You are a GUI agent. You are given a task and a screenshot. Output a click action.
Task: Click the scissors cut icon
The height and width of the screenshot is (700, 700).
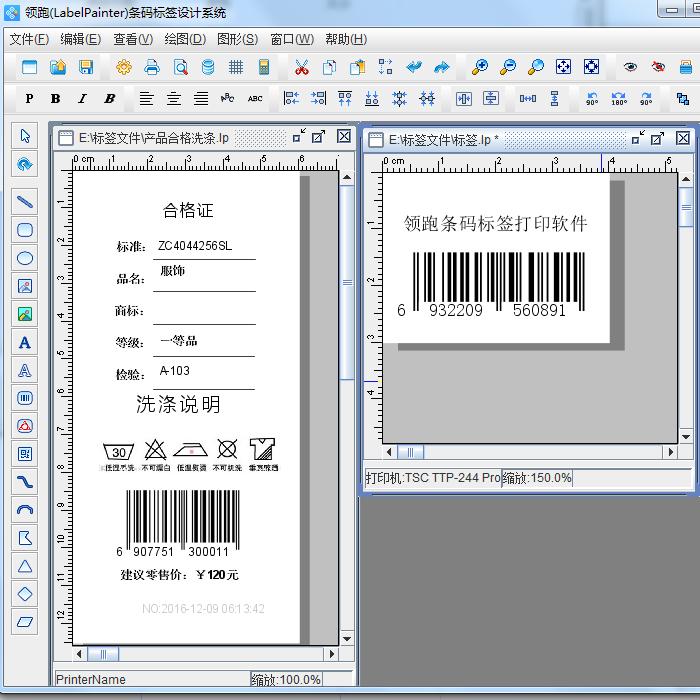pos(301,67)
